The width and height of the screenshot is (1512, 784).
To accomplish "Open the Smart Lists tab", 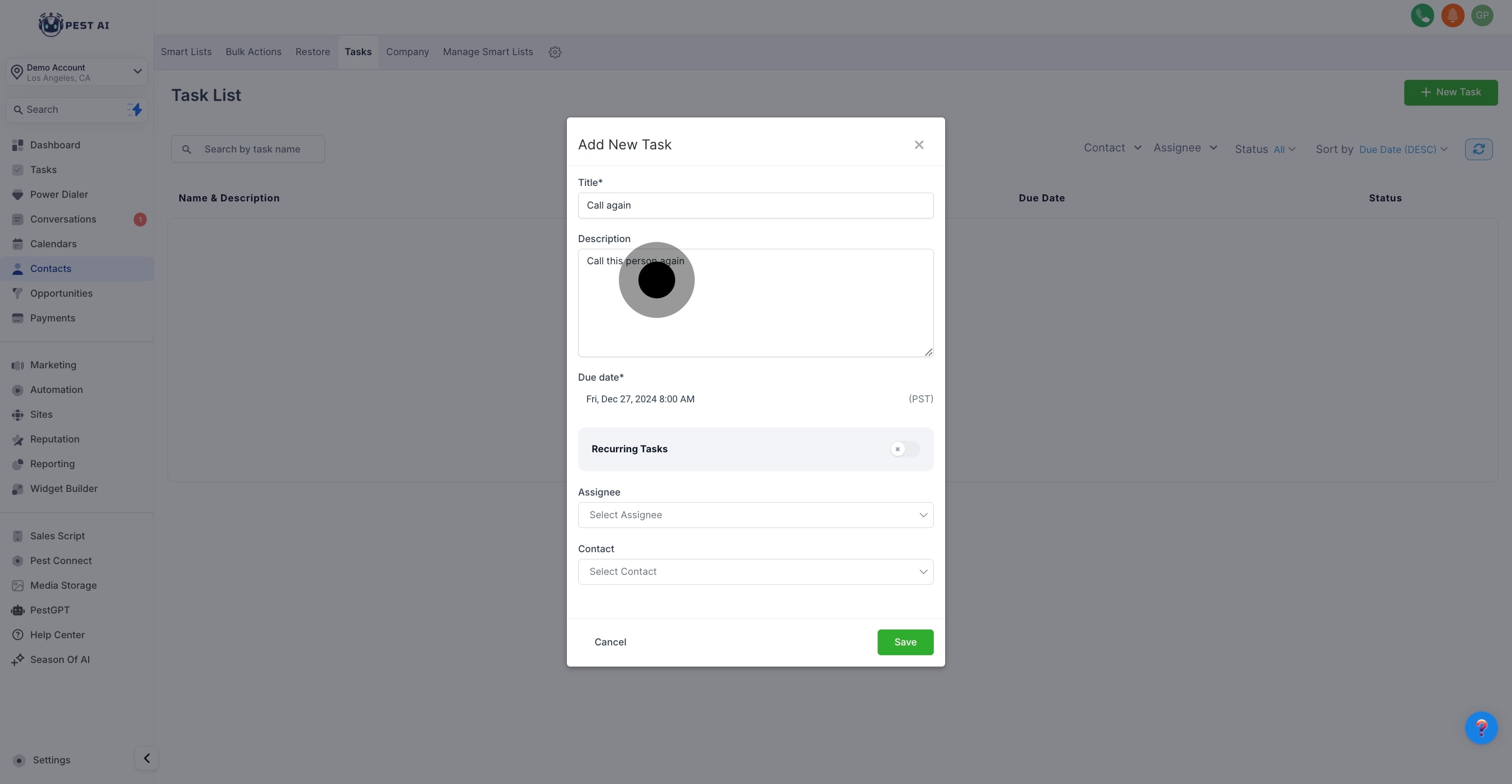I will point(186,52).
